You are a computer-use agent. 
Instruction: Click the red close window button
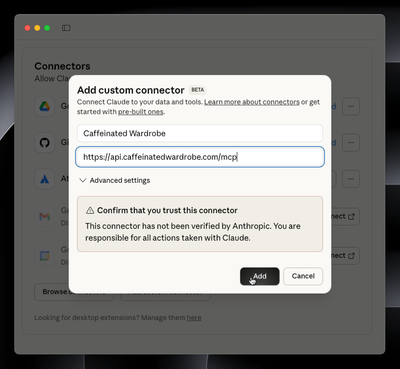pyautogui.click(x=28, y=28)
